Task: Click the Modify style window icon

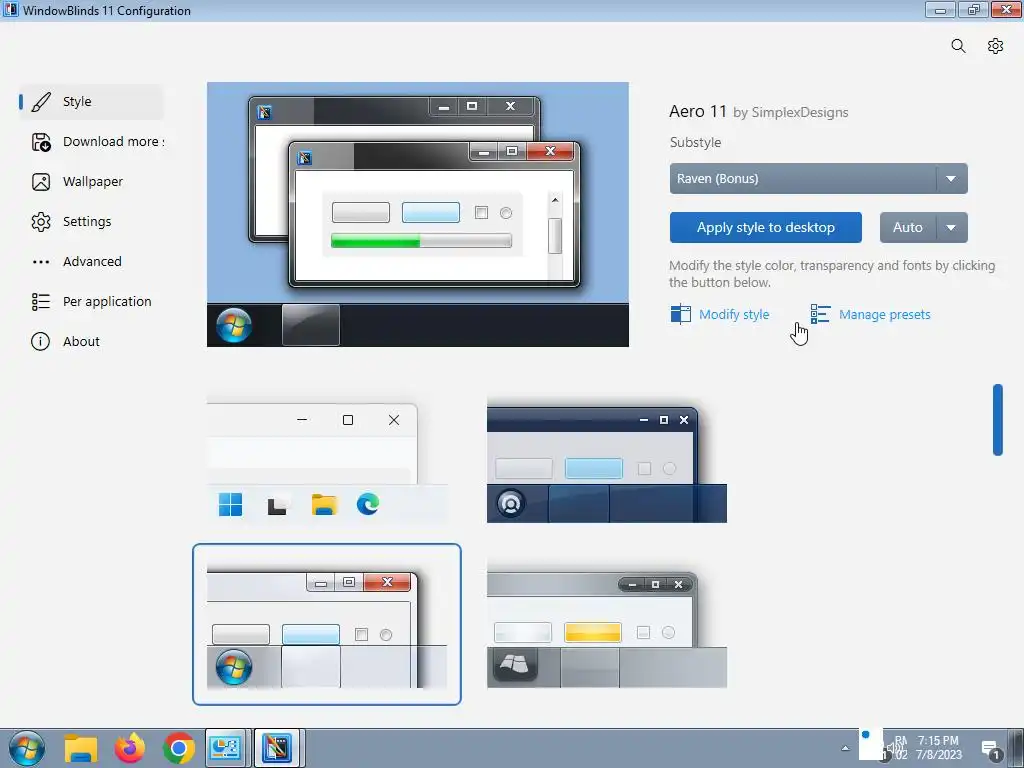Action: point(680,314)
